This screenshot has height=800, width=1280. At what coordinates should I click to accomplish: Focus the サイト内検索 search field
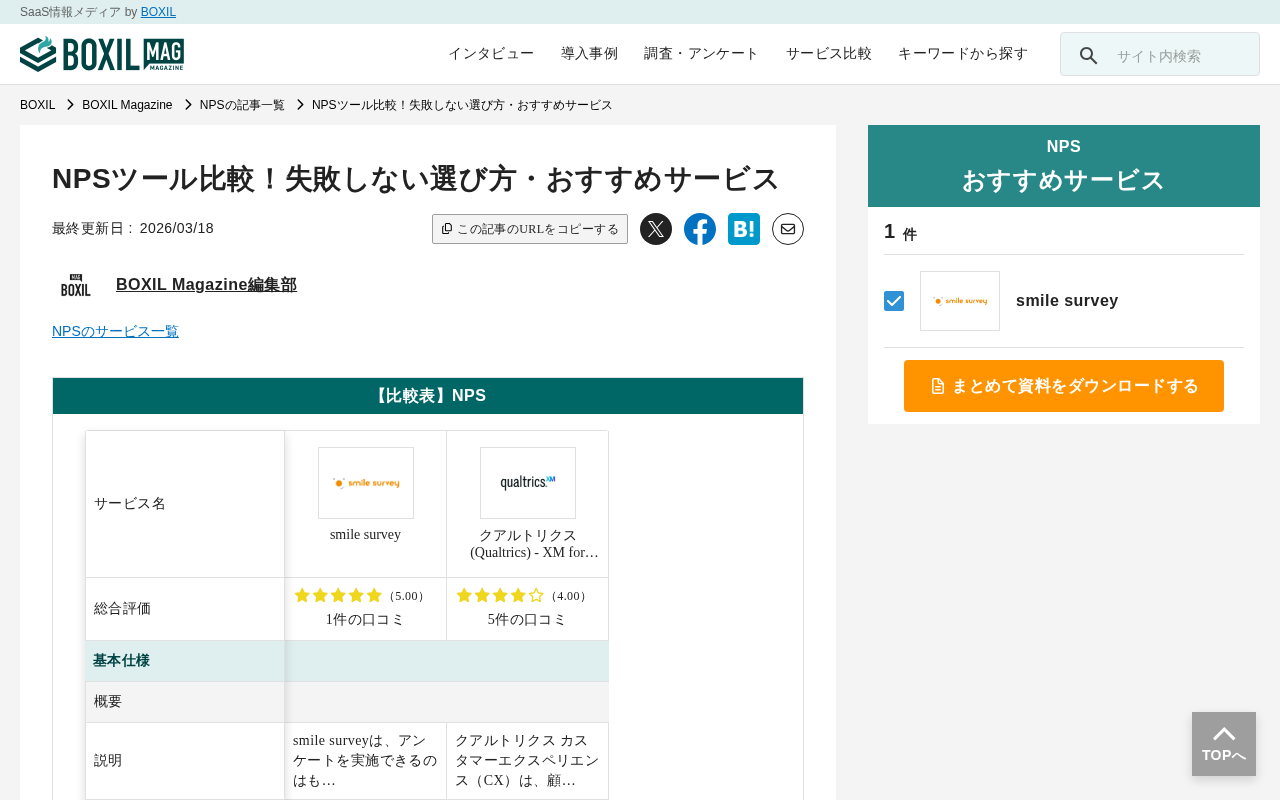click(x=1160, y=54)
